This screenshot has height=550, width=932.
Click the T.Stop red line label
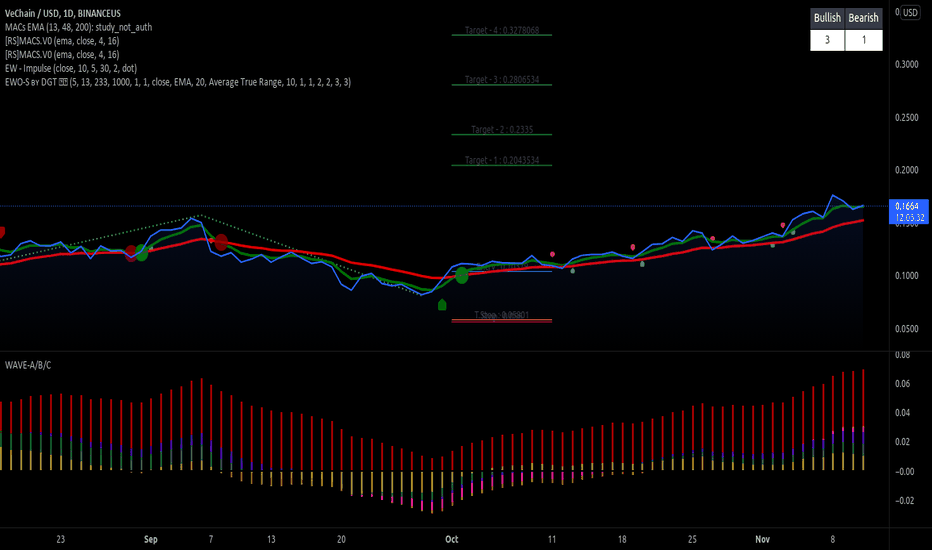pyautogui.click(x=502, y=316)
